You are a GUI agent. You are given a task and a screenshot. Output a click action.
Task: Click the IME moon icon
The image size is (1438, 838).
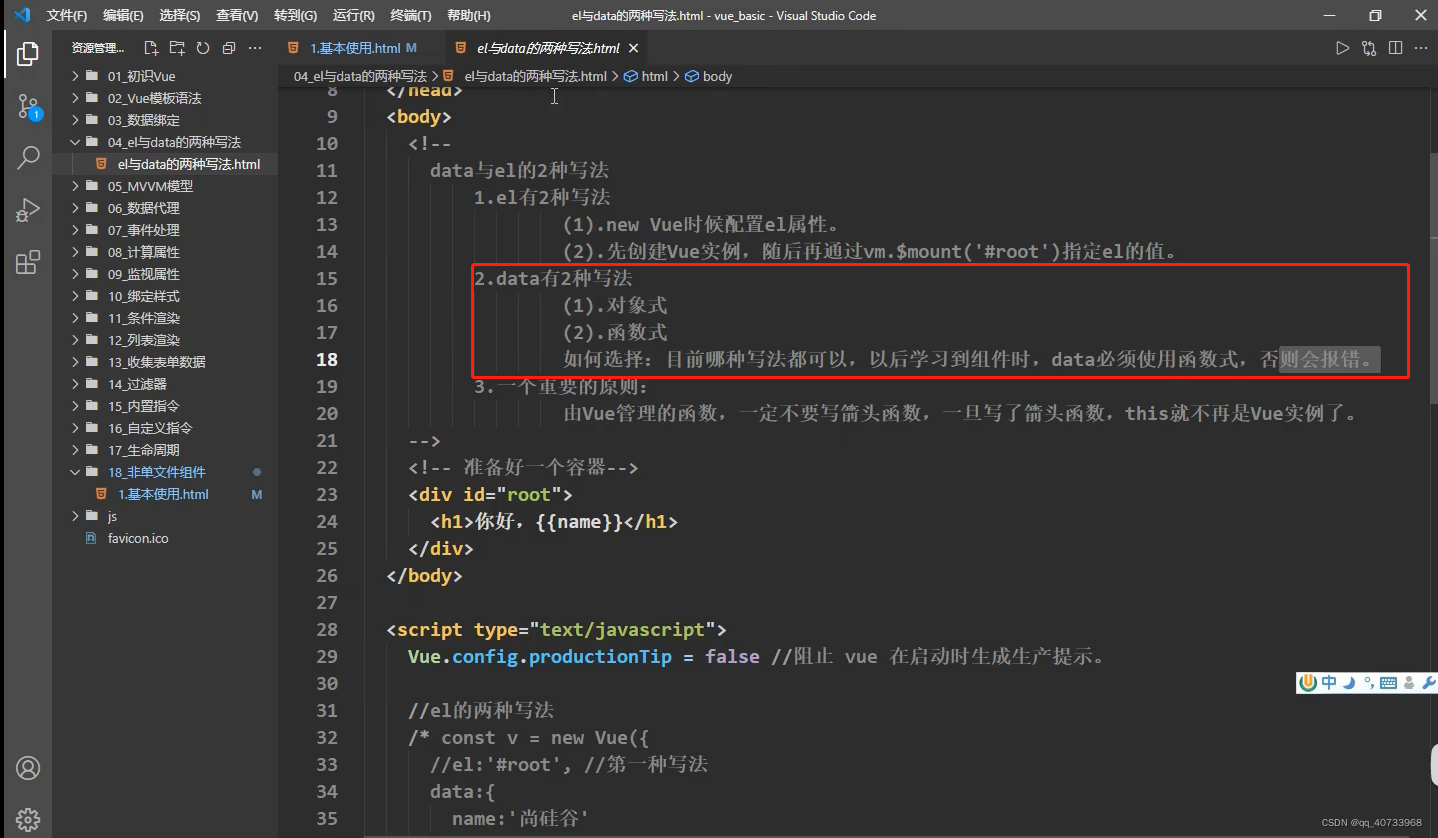point(1349,683)
